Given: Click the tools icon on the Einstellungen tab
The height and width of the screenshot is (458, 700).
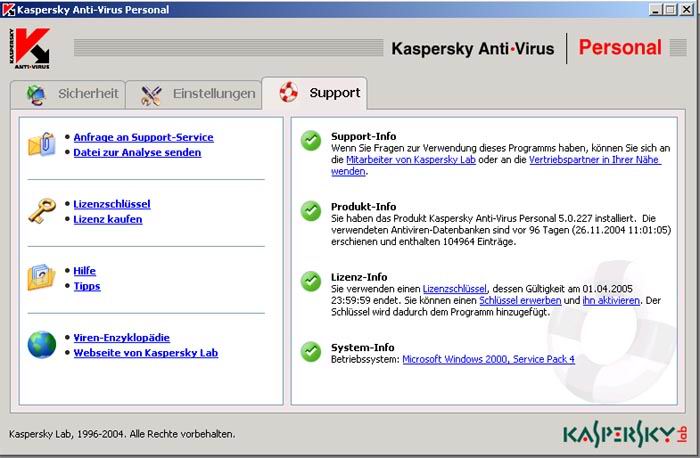Looking at the screenshot, I should [151, 95].
